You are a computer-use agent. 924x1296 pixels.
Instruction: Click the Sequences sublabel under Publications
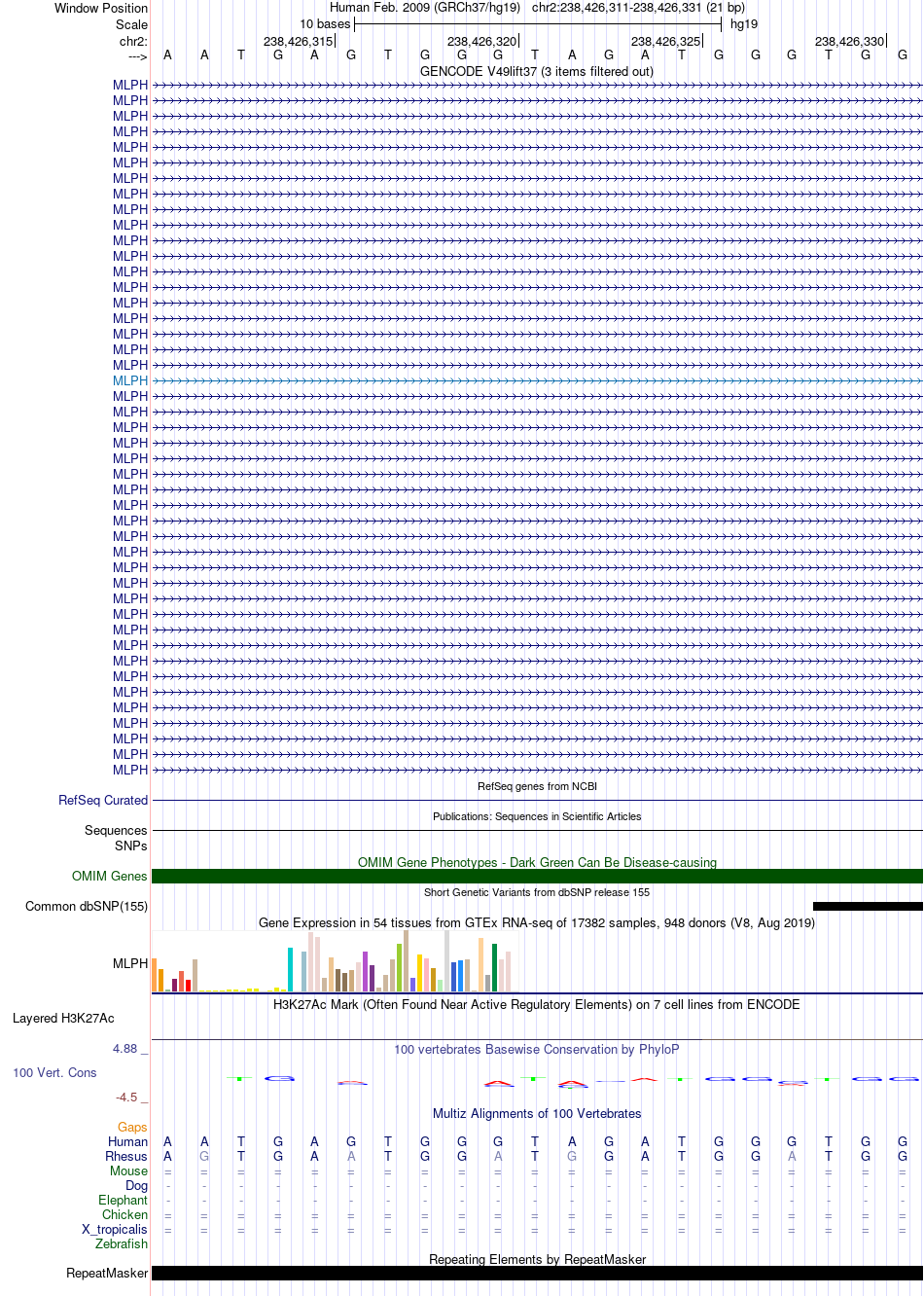tap(116, 830)
